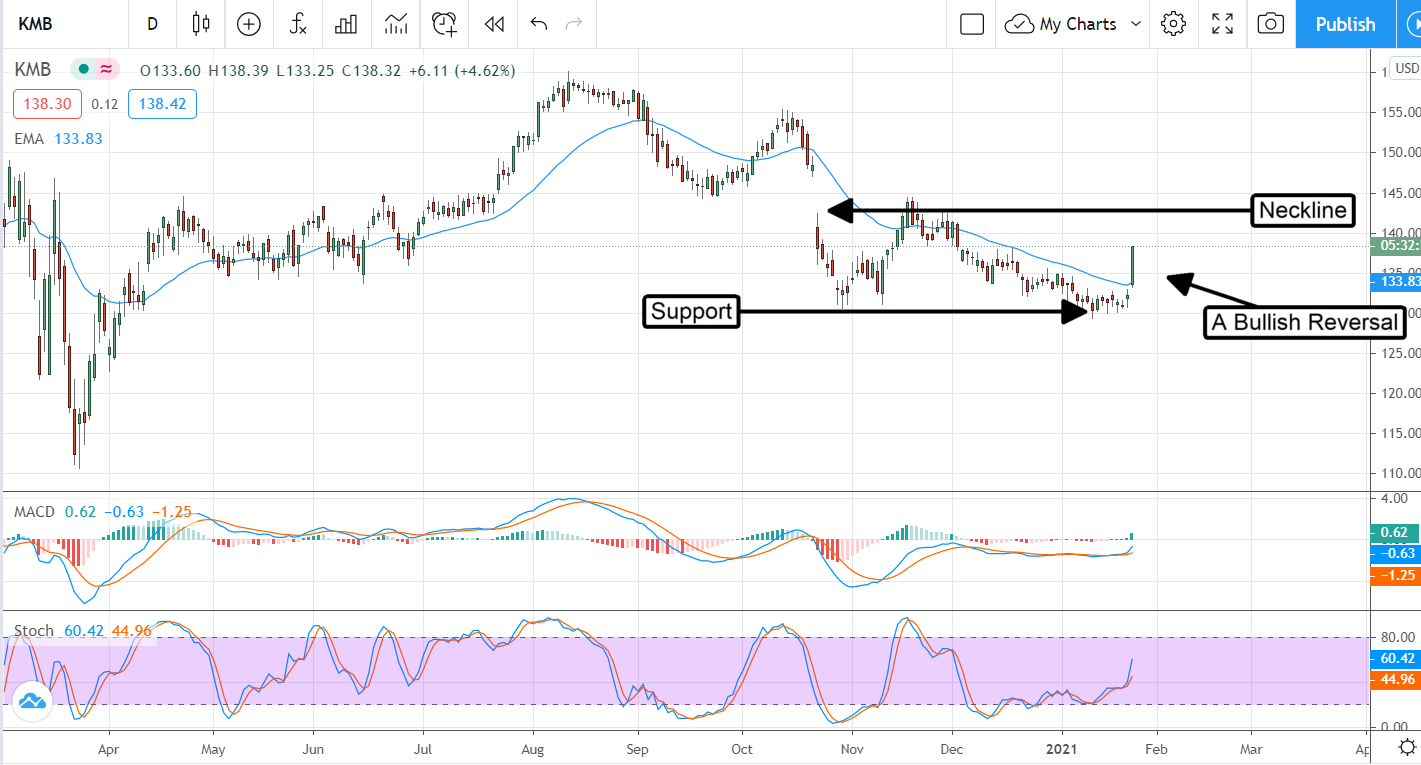
Task: Select the MACD indicator legend
Action: [34, 512]
